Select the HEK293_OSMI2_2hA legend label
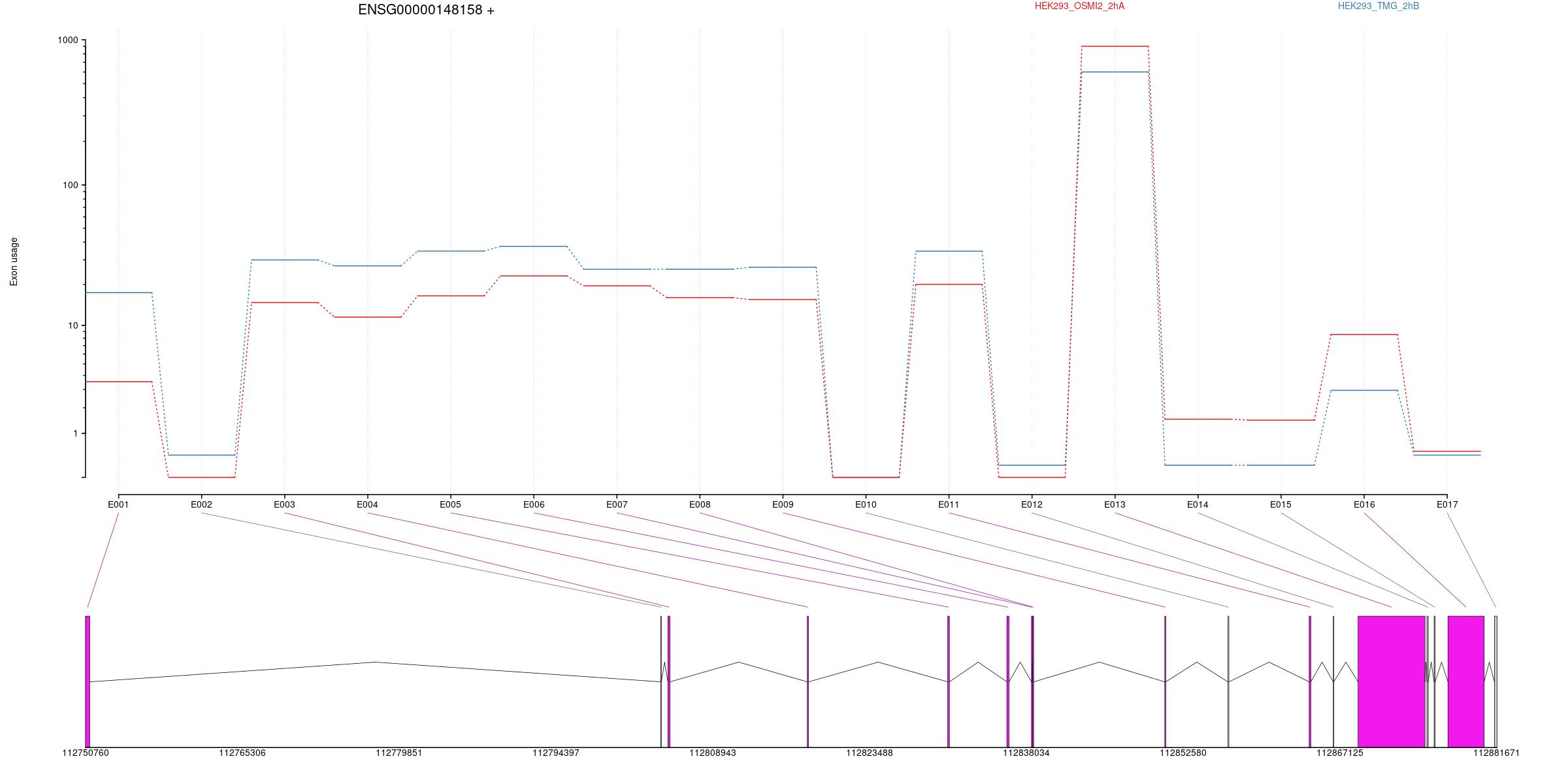The image size is (1568, 784). (x=1079, y=6)
